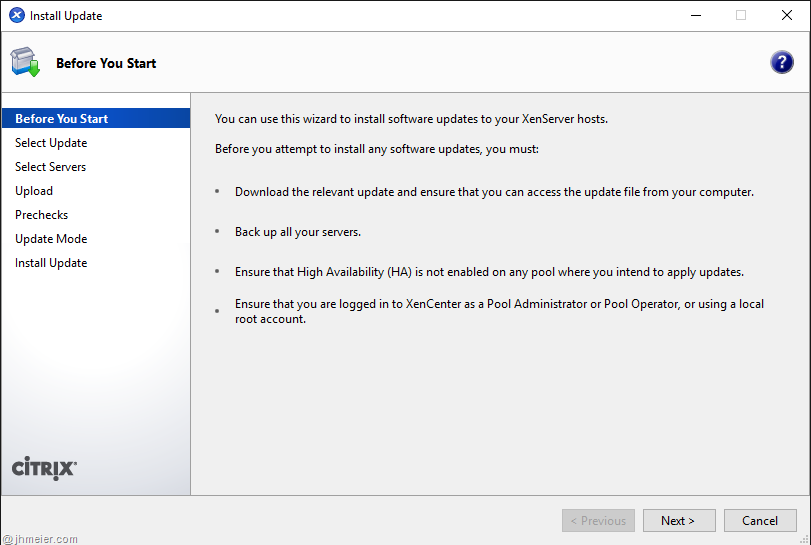Open the Select Servers step
Screen dimensions: 811x545
[x=50, y=167]
